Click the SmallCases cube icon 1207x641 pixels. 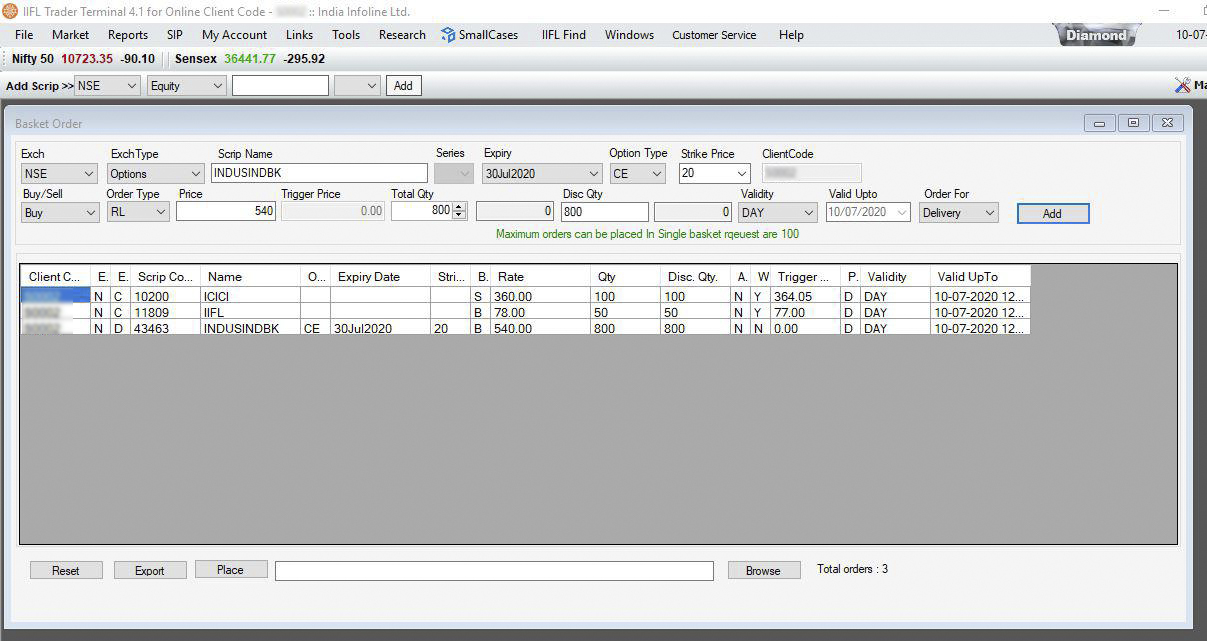coord(448,35)
